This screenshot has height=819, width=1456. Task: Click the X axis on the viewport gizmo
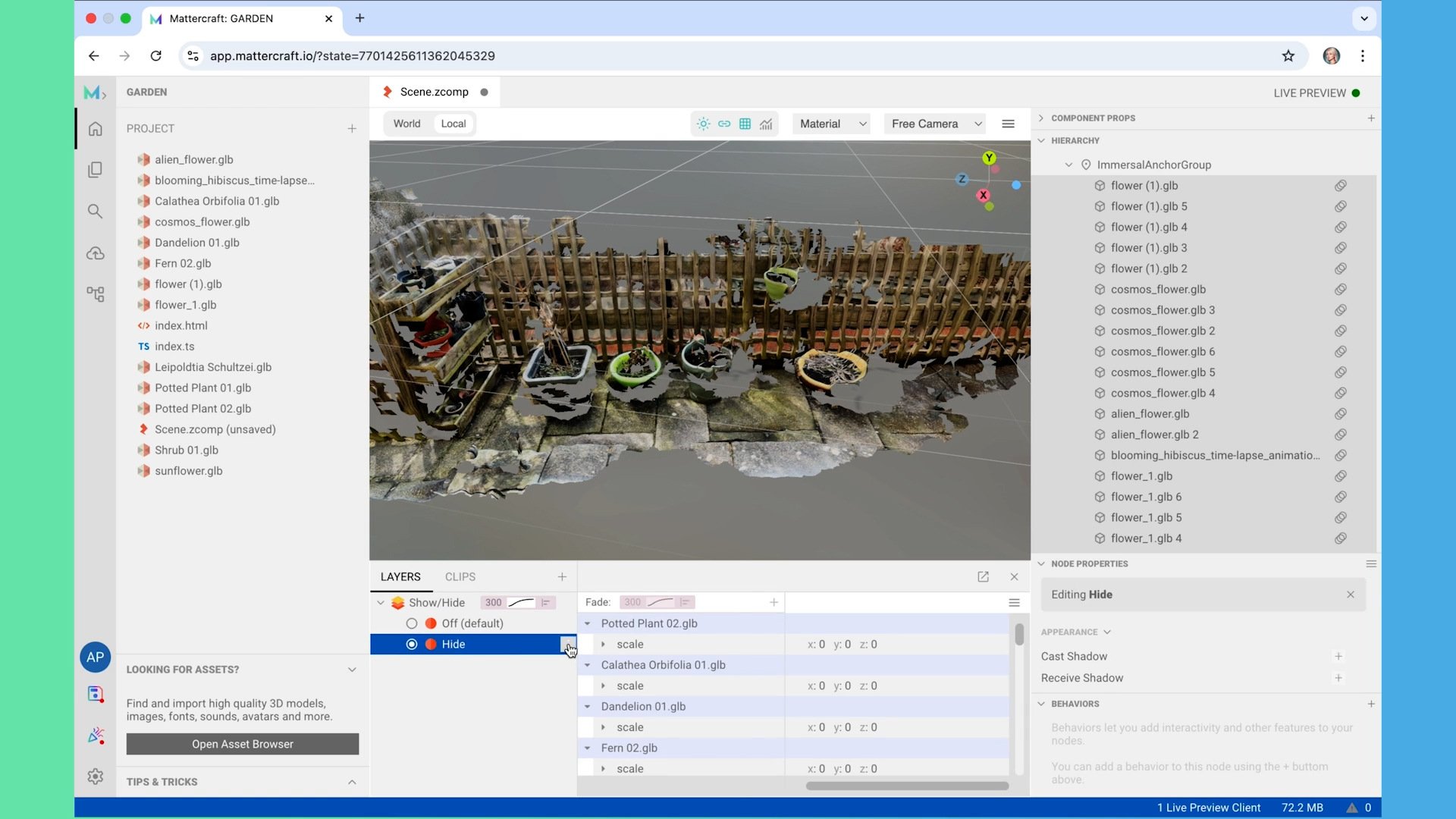pyautogui.click(x=983, y=195)
